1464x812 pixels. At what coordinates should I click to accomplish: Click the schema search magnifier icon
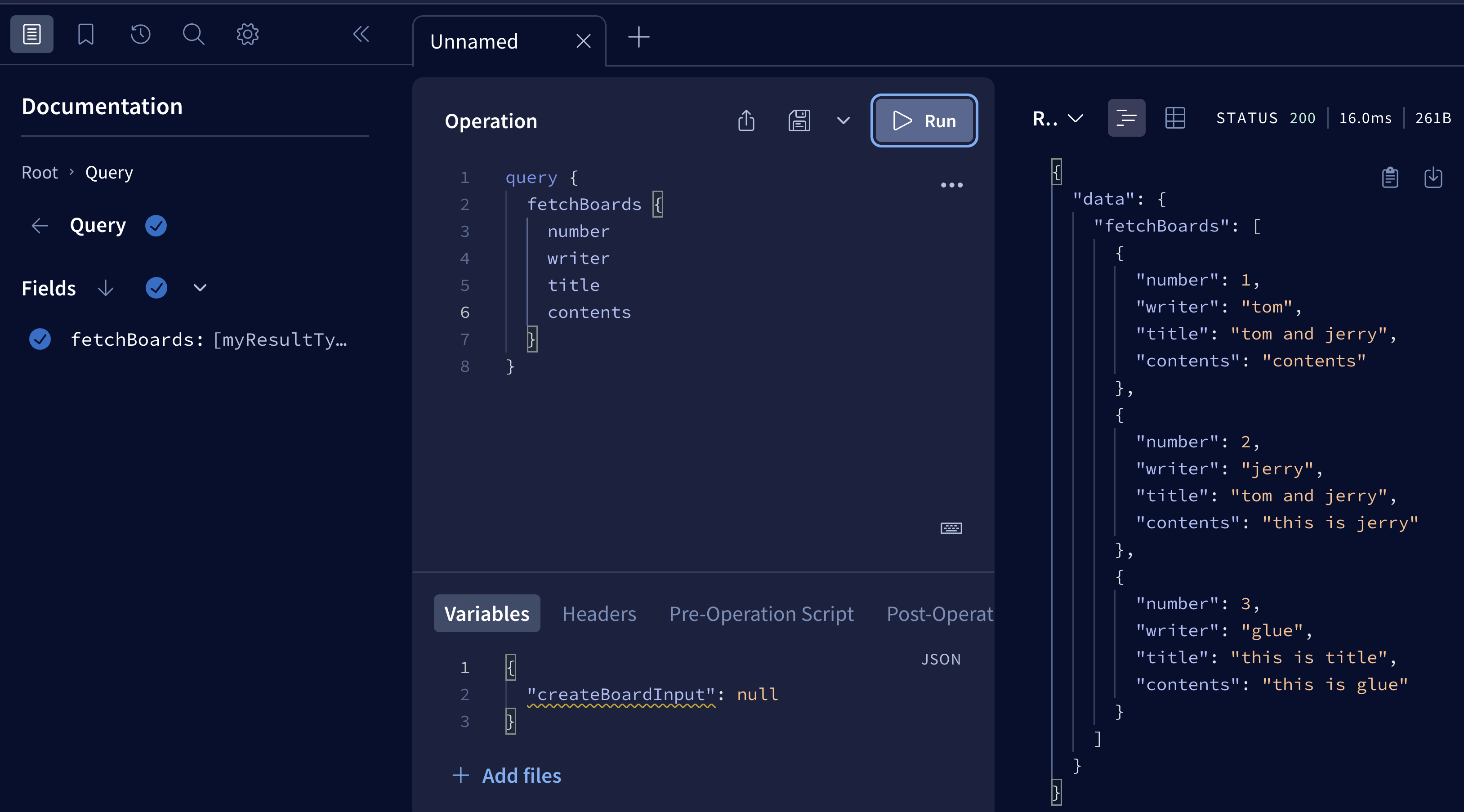pos(193,34)
